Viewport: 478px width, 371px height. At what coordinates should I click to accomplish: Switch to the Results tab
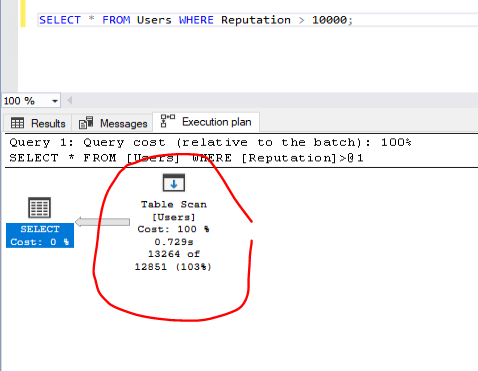point(38,123)
